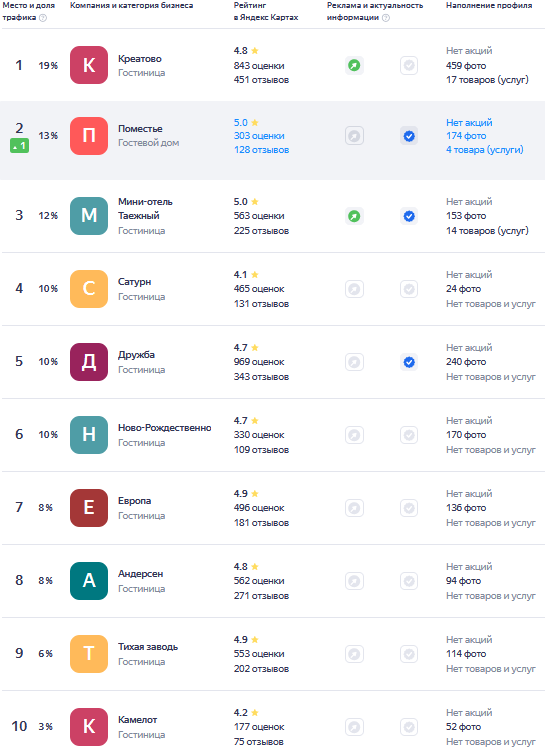Click blue verified checkmark for Дружба
Viewport: 545px width, 755px height.
click(409, 362)
